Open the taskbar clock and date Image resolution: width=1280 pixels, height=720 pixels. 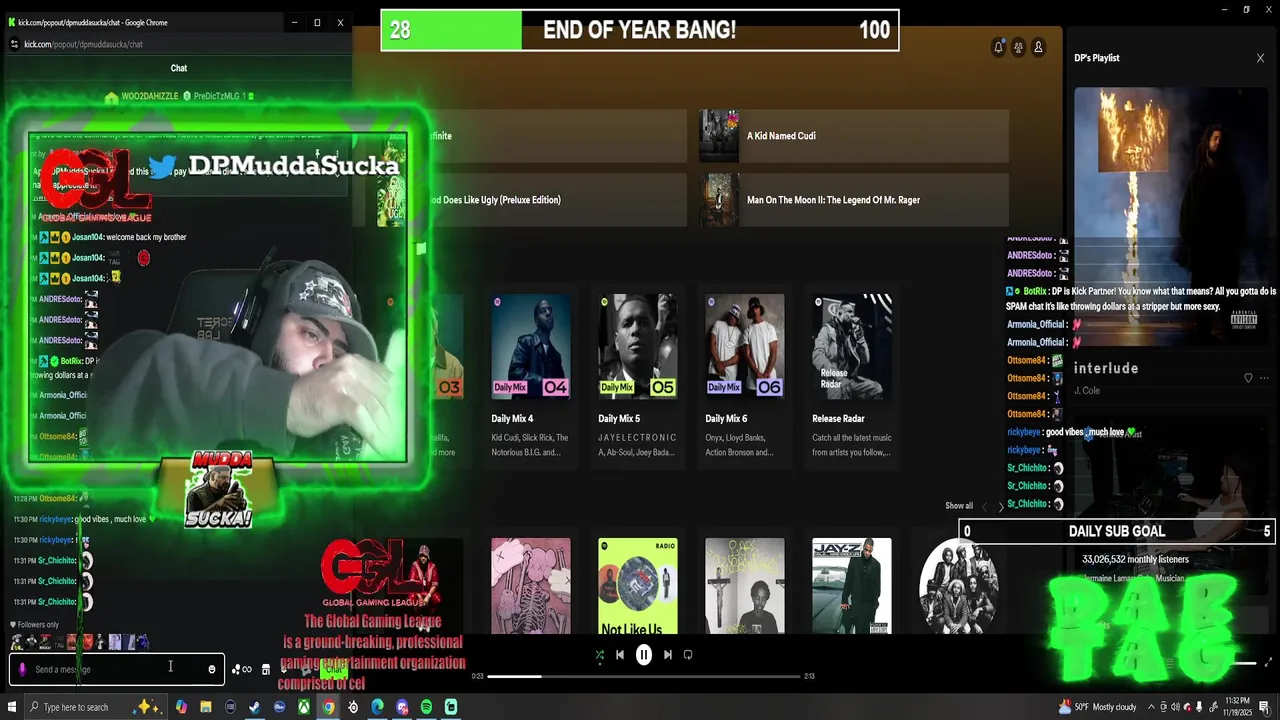(x=1236, y=707)
